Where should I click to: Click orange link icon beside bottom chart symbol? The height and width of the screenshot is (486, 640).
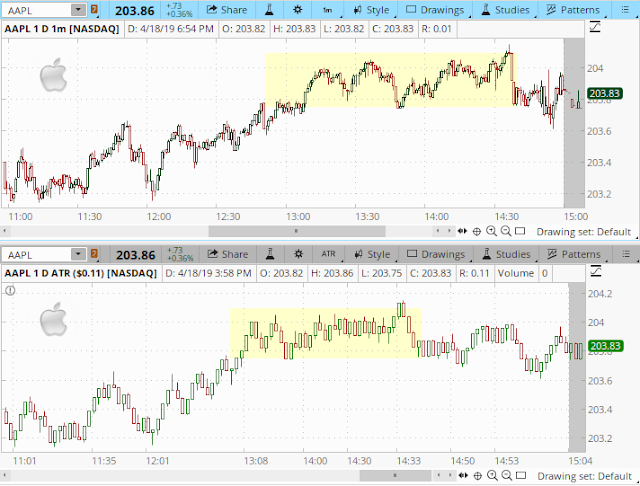[94, 255]
